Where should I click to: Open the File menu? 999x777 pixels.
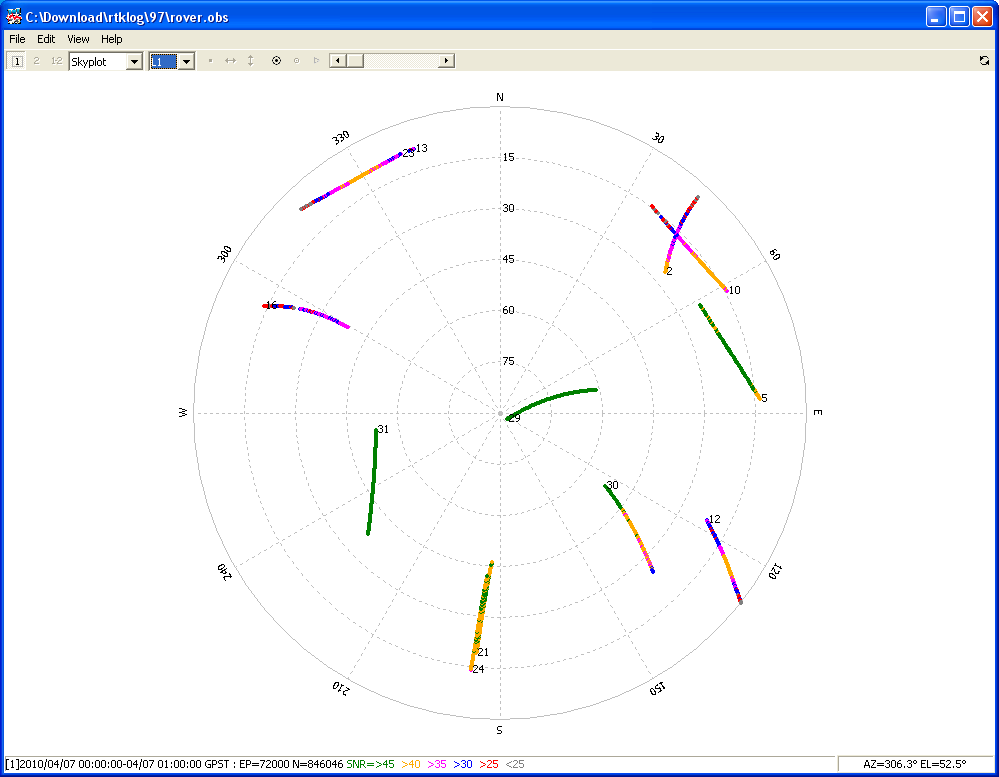(x=17, y=39)
